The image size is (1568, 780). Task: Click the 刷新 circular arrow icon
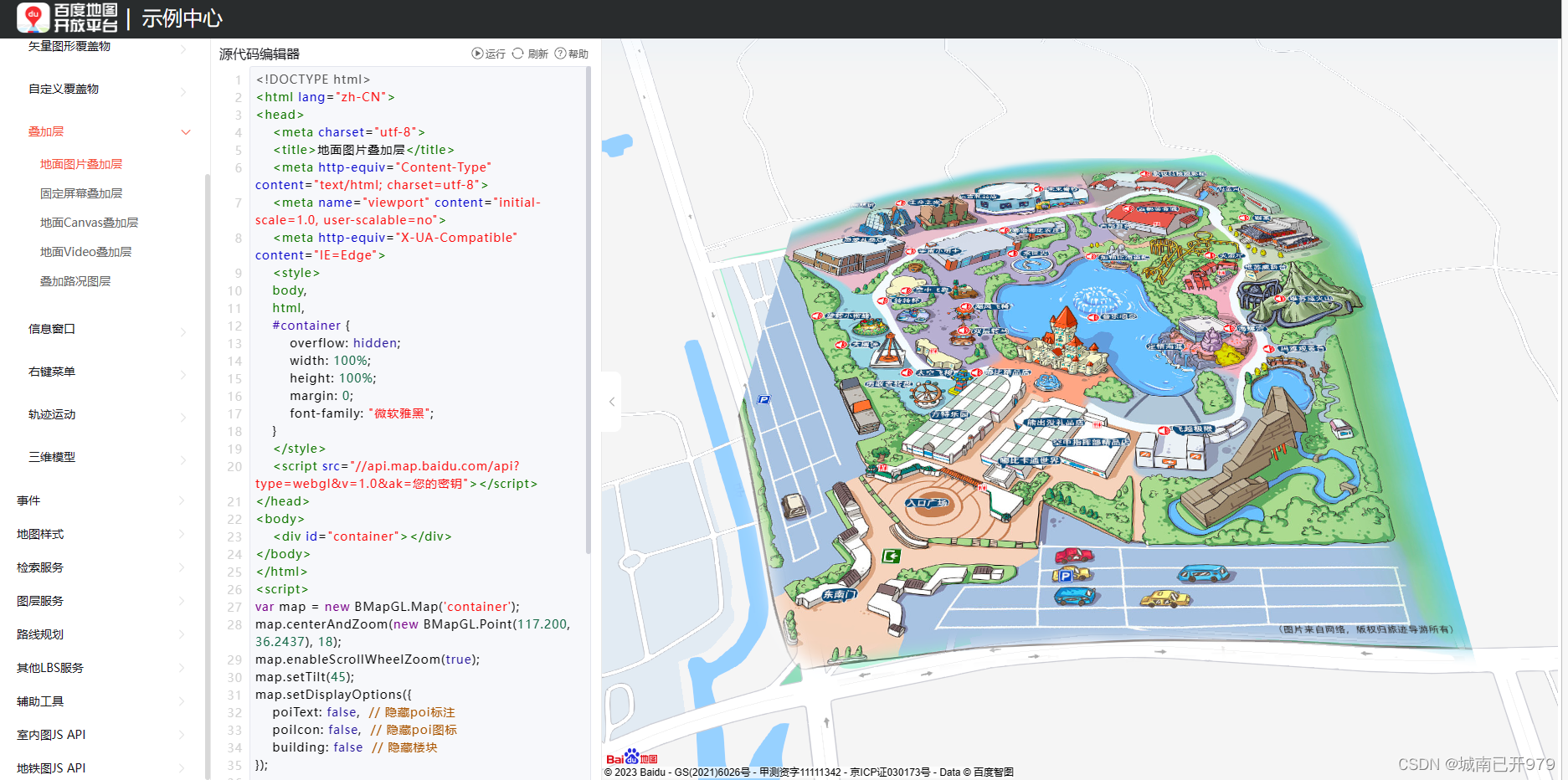[517, 54]
